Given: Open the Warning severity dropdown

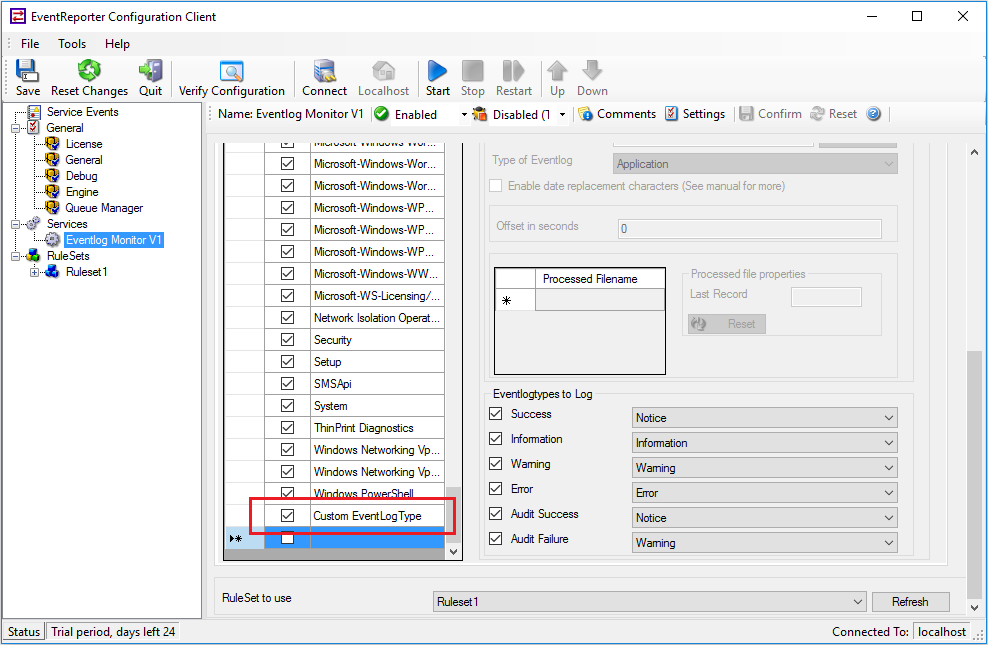Looking at the screenshot, I should click(x=765, y=467).
